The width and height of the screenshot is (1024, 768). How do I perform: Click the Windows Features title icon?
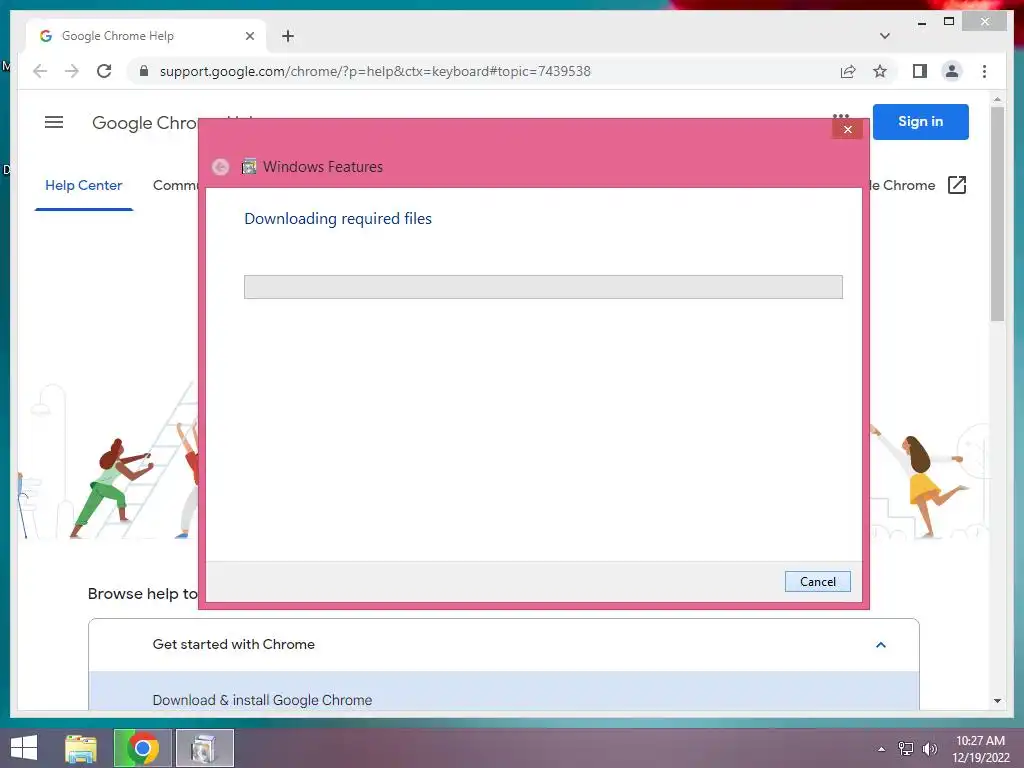click(249, 167)
